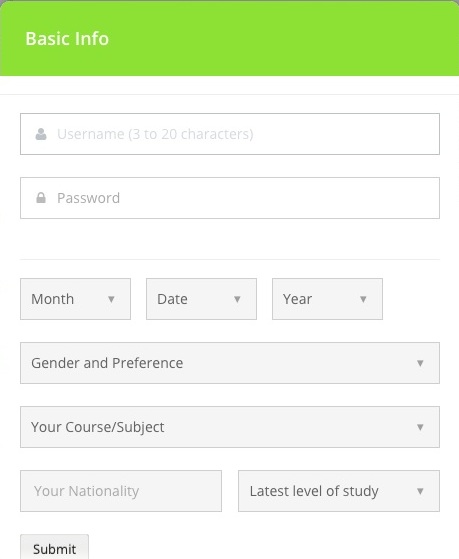This screenshot has height=559, width=459.
Task: Focus the Your Nationality field
Action: coord(121,491)
